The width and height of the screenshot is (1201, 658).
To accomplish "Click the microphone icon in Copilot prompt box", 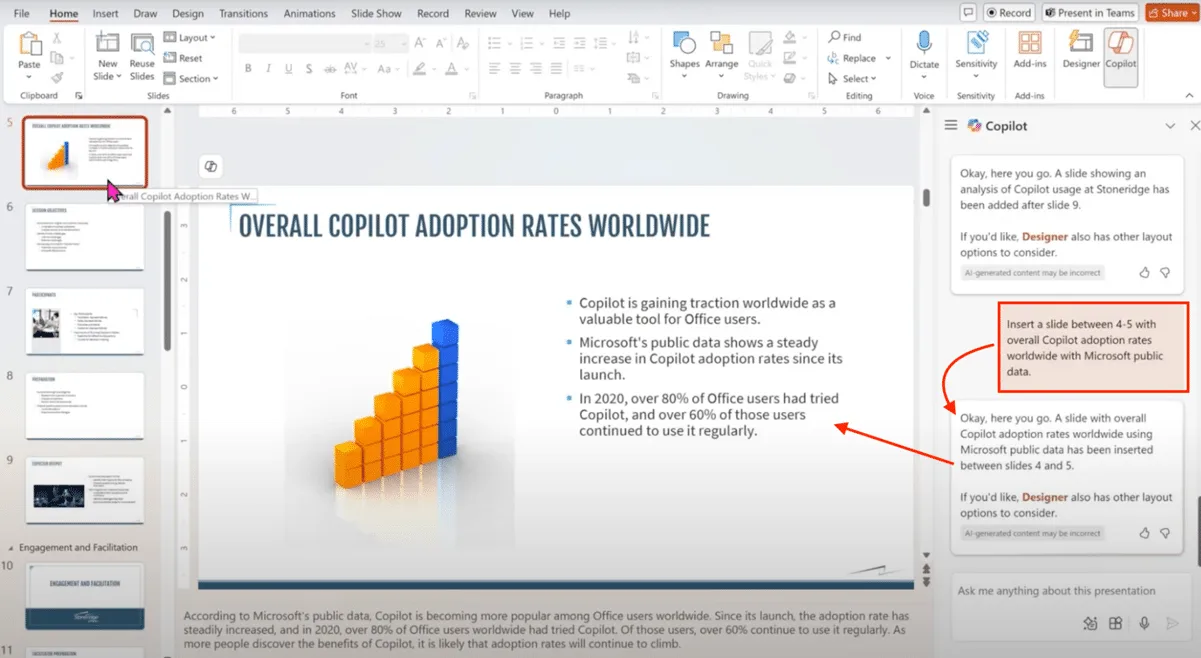I will pos(1145,623).
